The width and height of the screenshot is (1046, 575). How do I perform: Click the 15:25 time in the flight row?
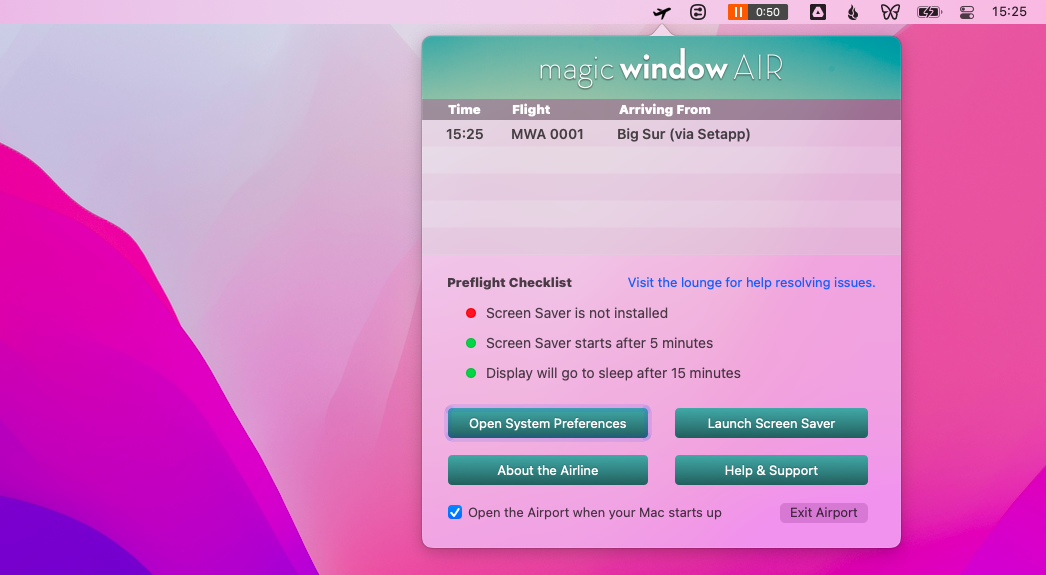(464, 134)
